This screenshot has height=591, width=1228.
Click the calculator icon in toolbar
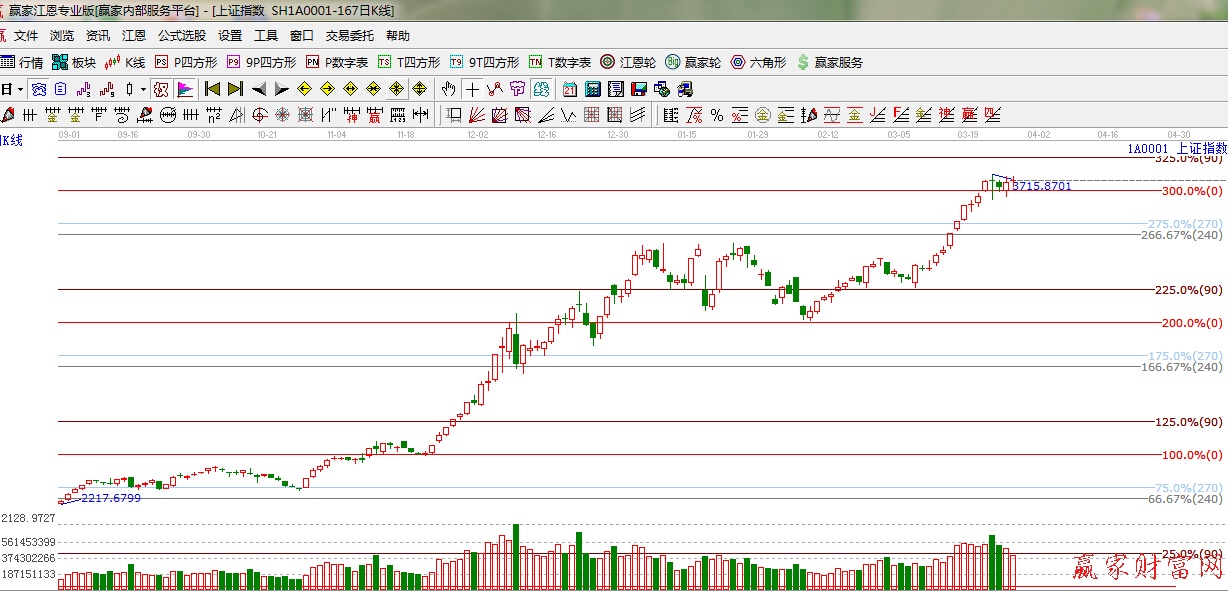click(592, 89)
